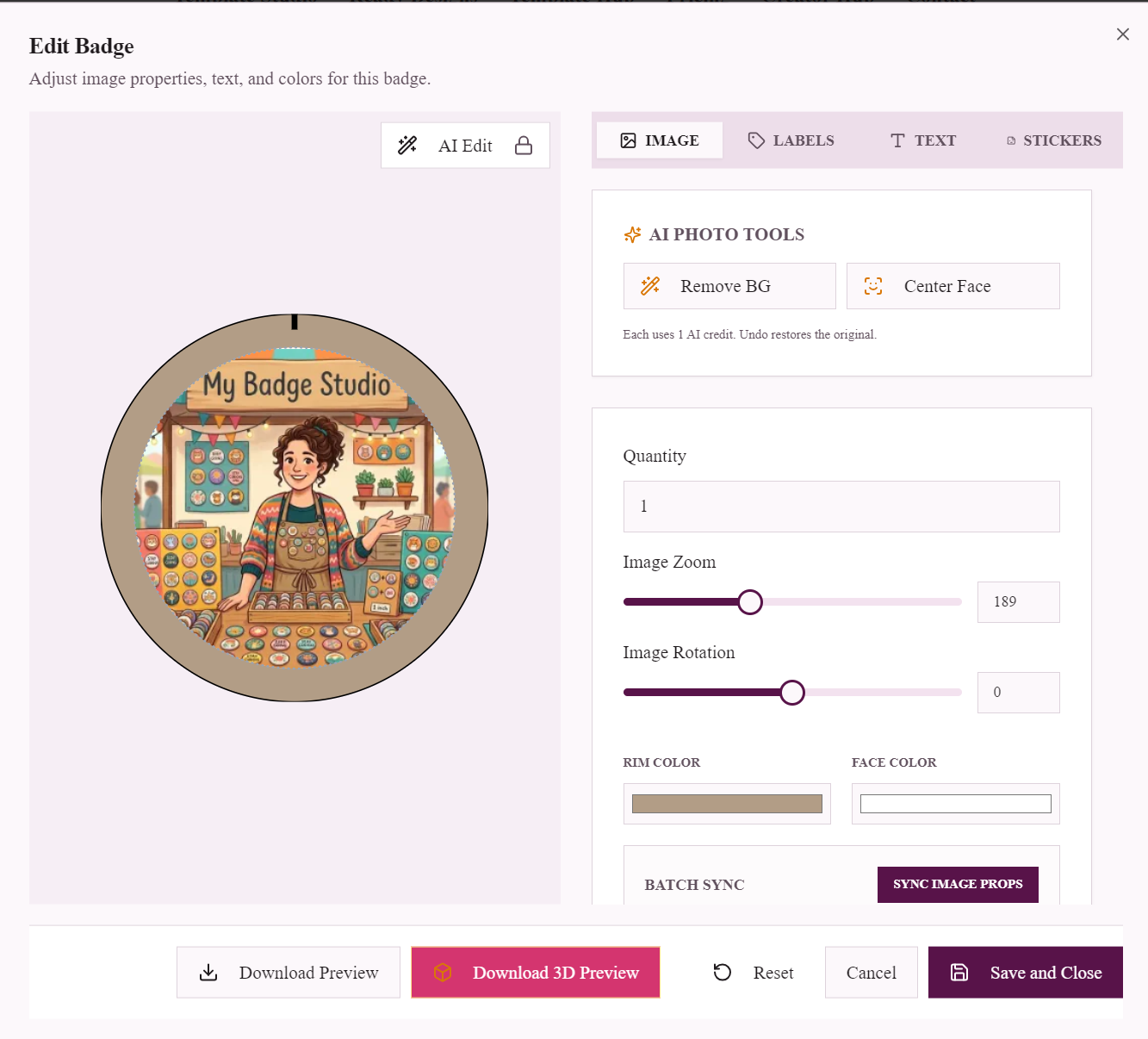Click the Center Face scan icon
The image size is (1148, 1039).
click(873, 286)
